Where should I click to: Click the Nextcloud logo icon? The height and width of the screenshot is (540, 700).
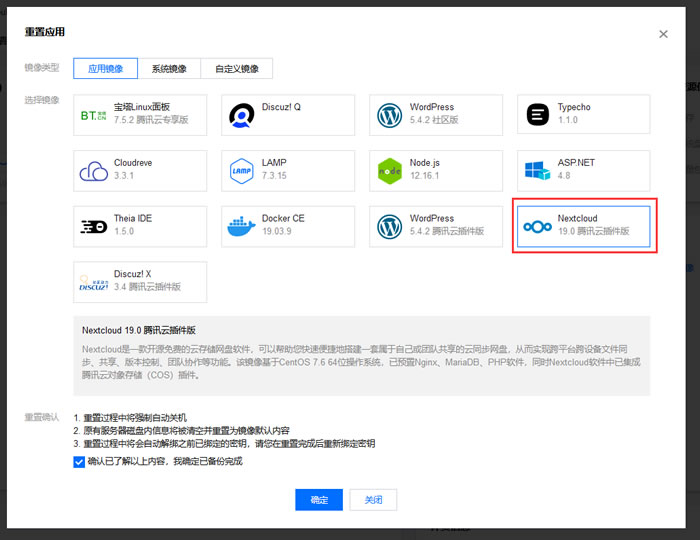click(538, 227)
